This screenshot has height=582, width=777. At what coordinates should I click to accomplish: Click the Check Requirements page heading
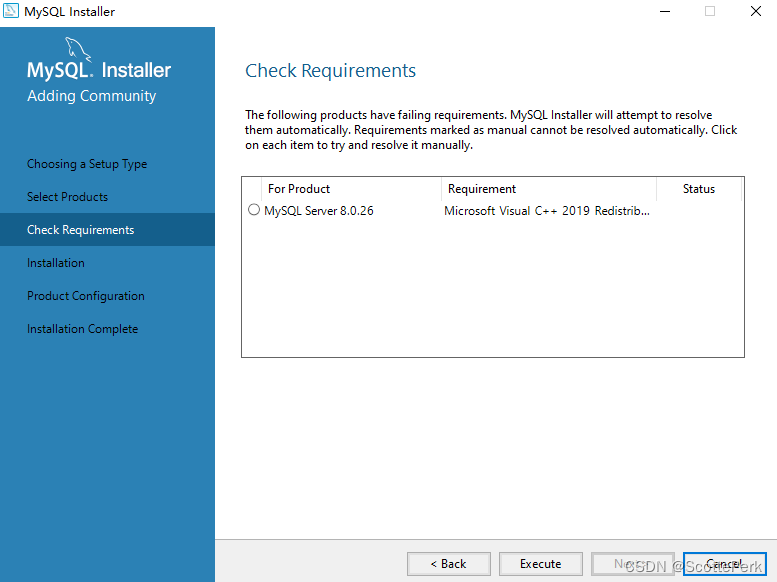331,71
